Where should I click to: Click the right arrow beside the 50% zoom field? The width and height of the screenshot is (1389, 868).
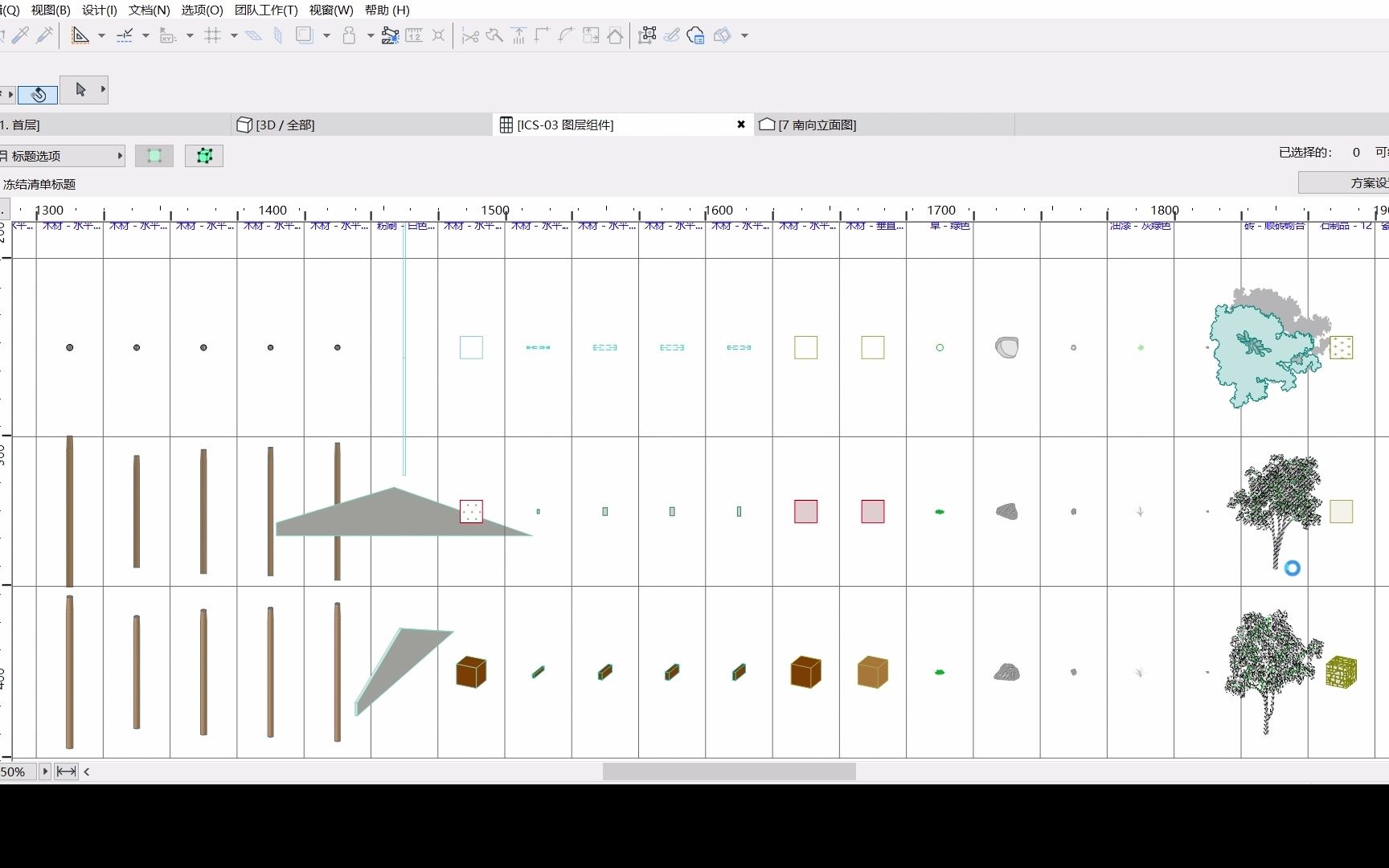[45, 772]
